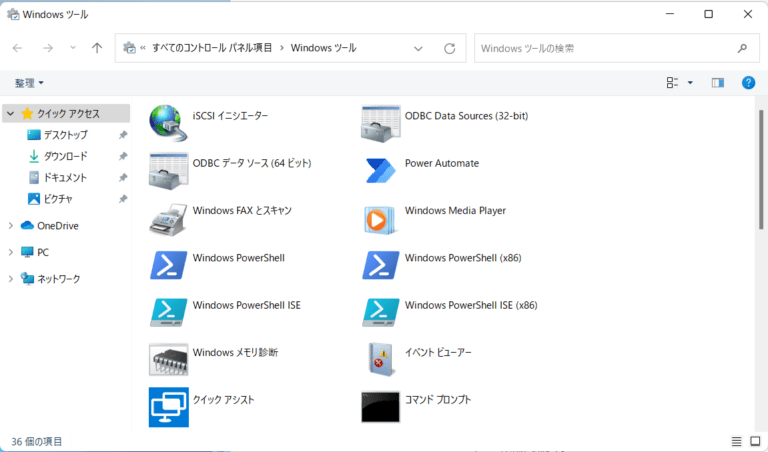Click the change view layout icon
This screenshot has width=768, height=452.
point(672,83)
